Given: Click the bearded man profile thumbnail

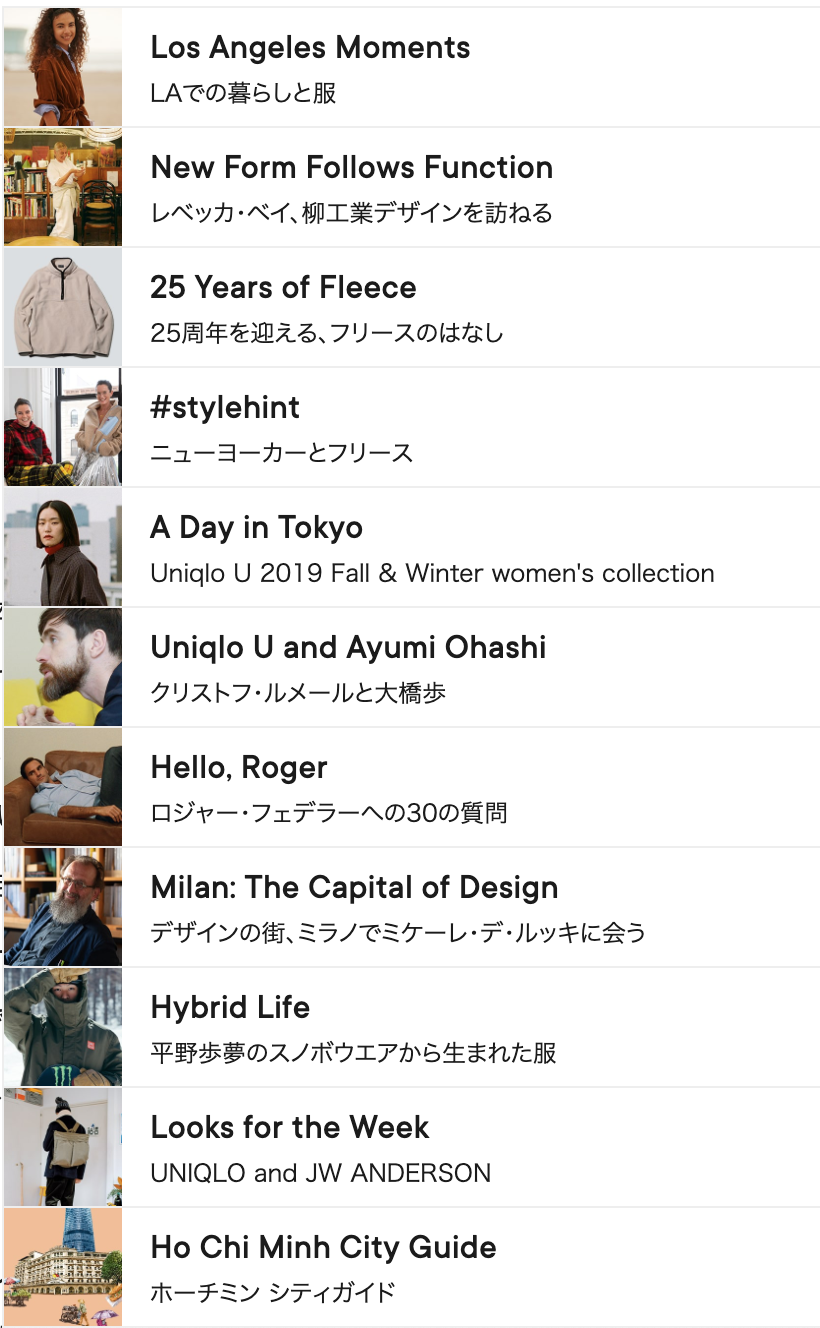Looking at the screenshot, I should click(62, 667).
